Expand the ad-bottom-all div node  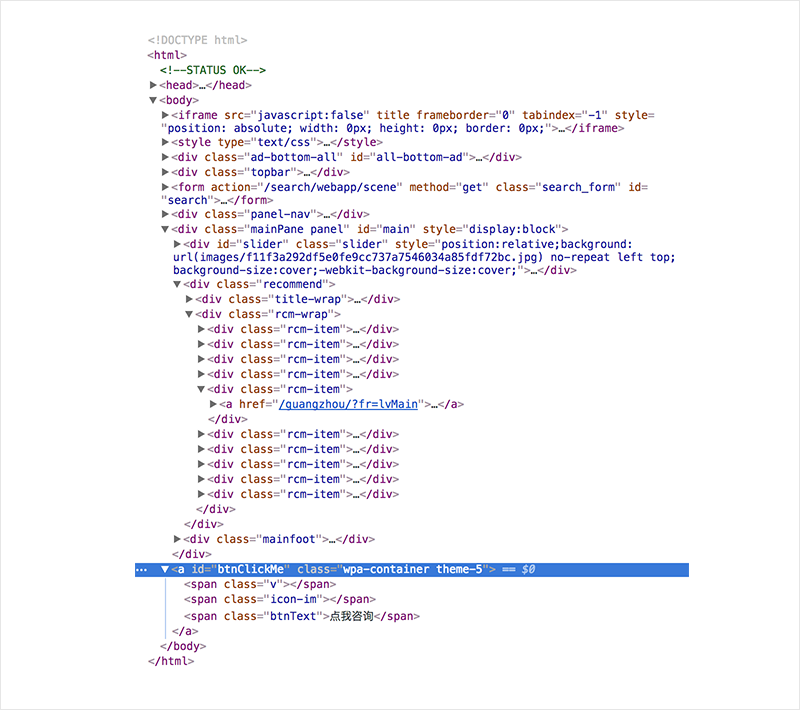[165, 157]
